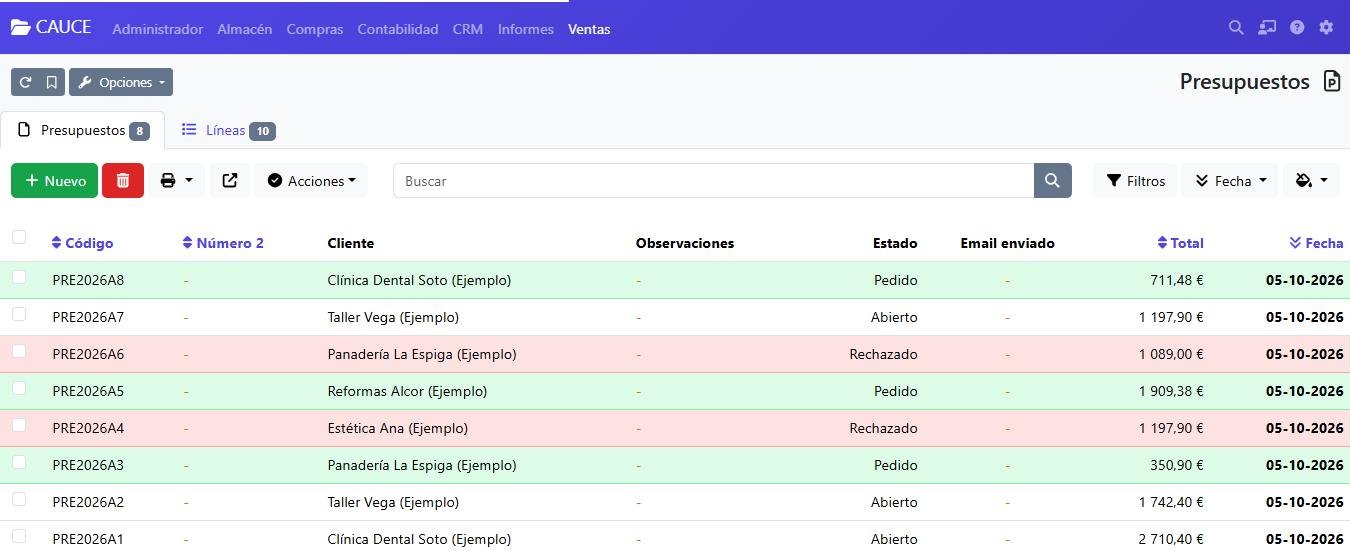Open the Filtros button

coord(1135,181)
